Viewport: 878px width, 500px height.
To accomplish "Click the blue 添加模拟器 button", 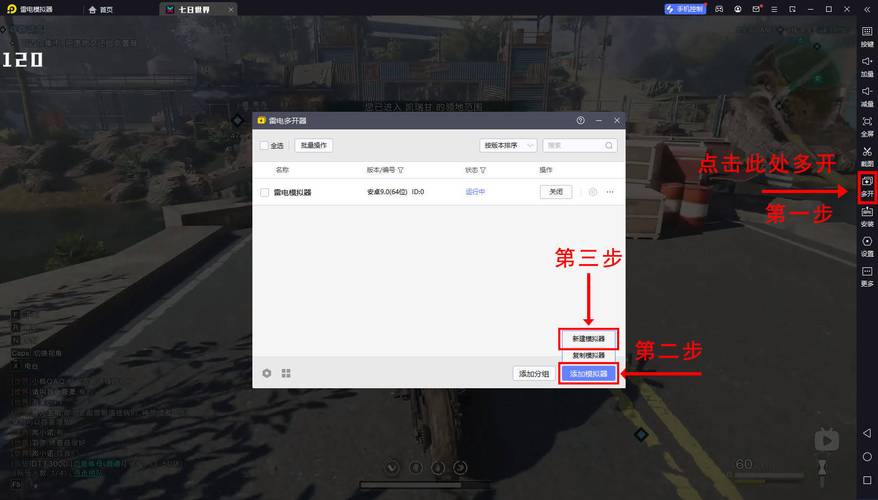I will 589,373.
